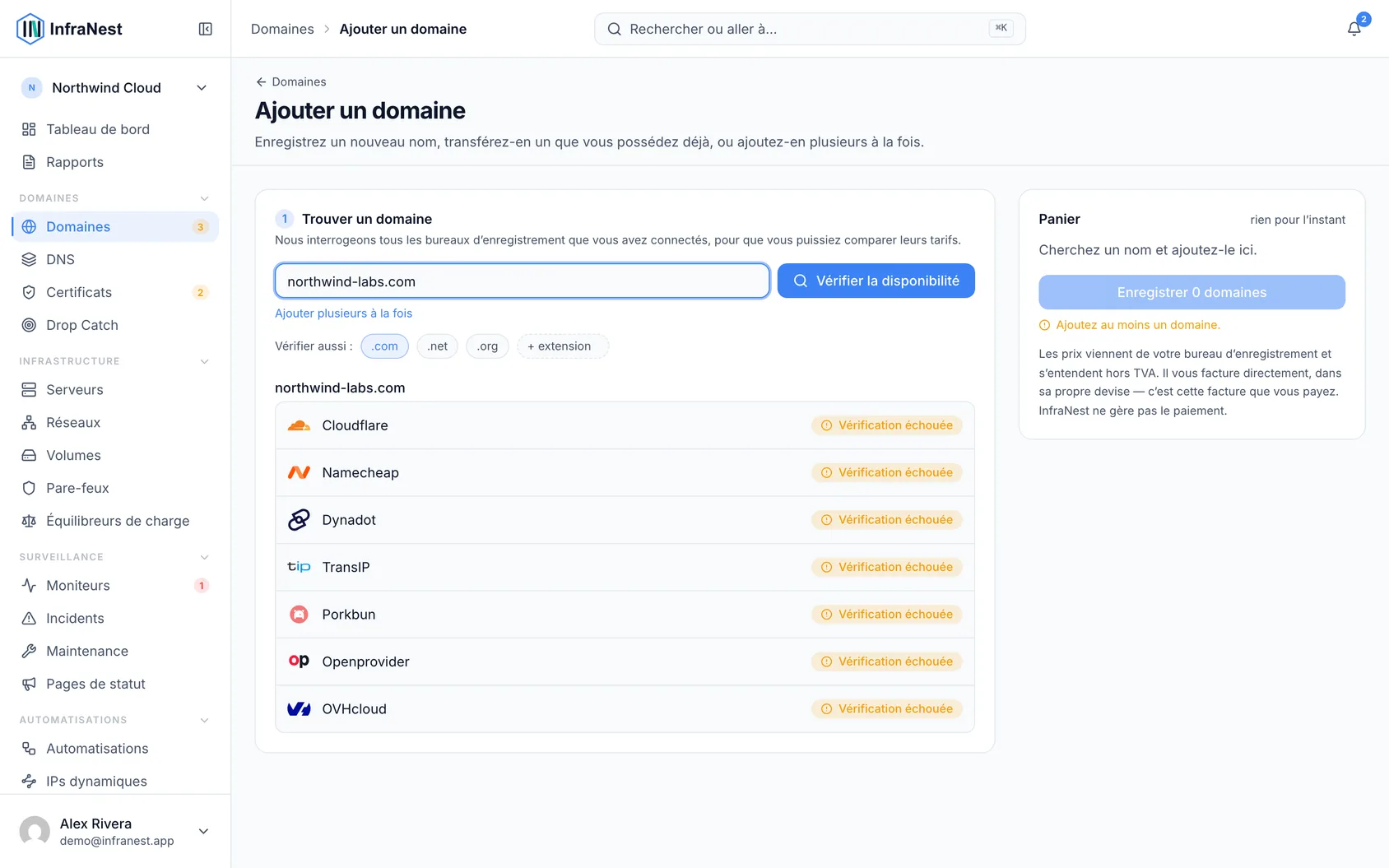Go back via the Domaines back link

(x=291, y=81)
